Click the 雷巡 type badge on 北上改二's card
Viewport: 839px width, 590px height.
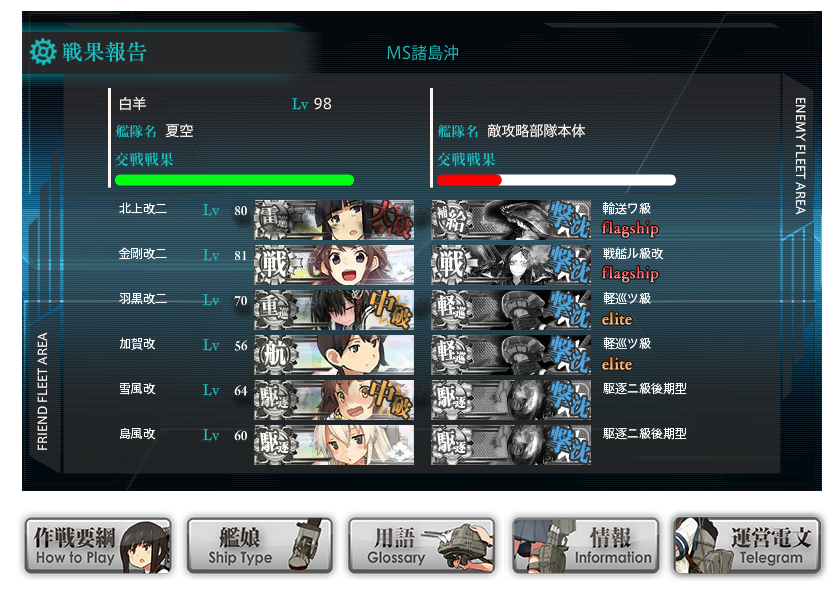pyautogui.click(x=274, y=220)
